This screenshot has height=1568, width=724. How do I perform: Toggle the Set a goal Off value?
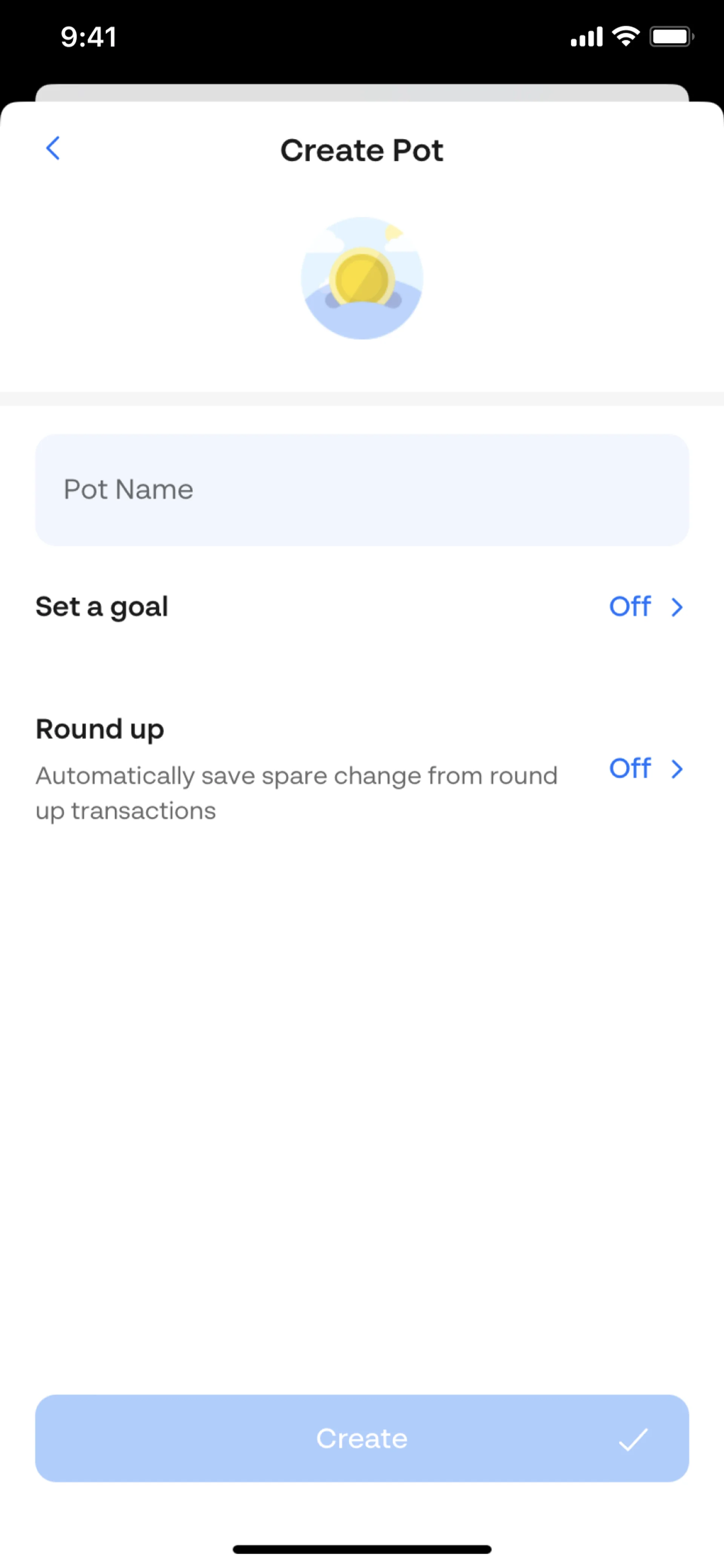[x=630, y=606]
